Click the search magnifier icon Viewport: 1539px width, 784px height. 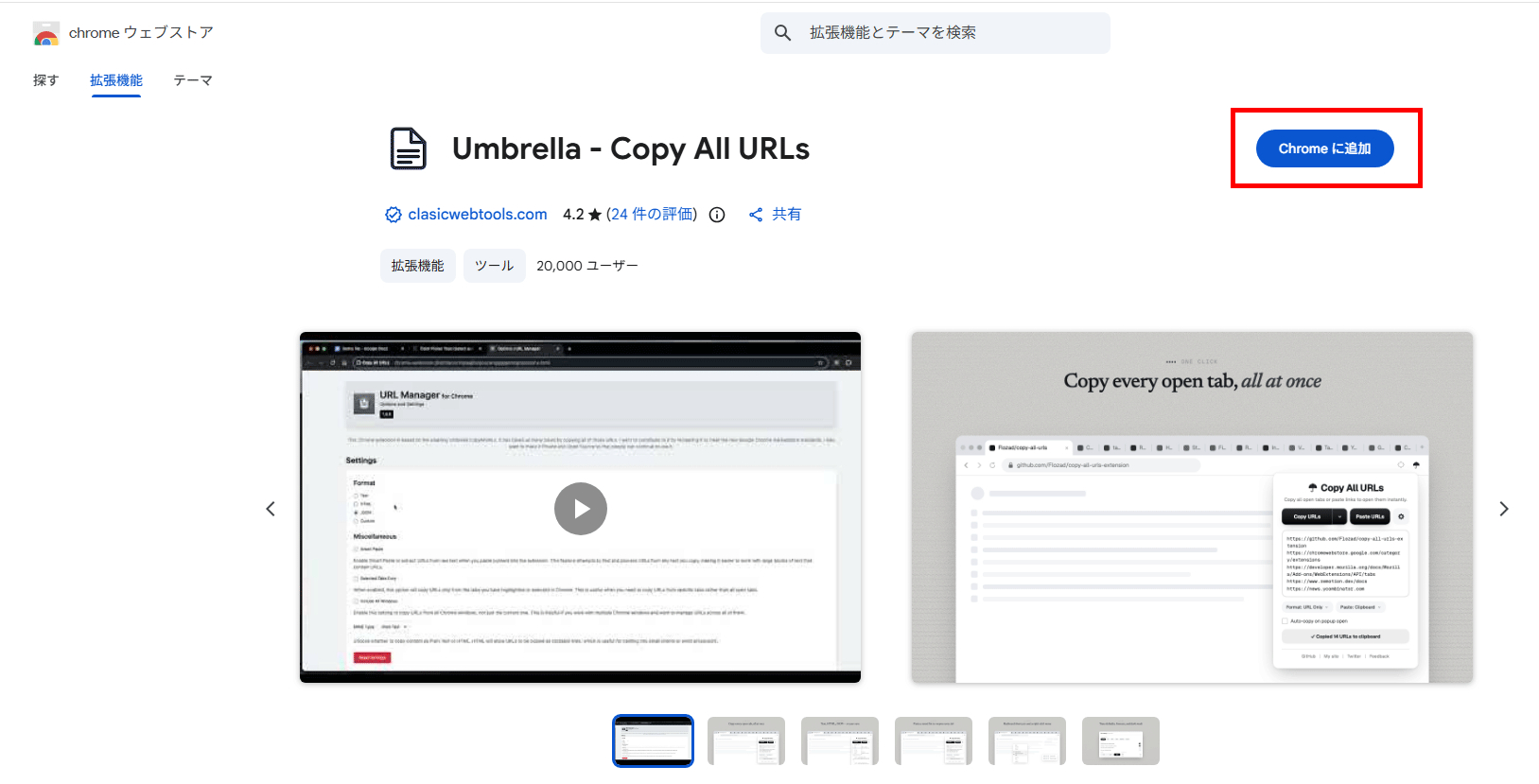(x=782, y=33)
